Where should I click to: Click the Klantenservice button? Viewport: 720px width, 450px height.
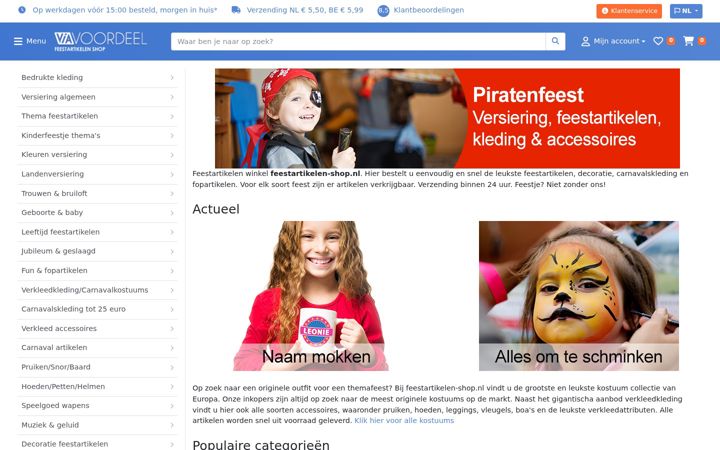click(x=629, y=11)
